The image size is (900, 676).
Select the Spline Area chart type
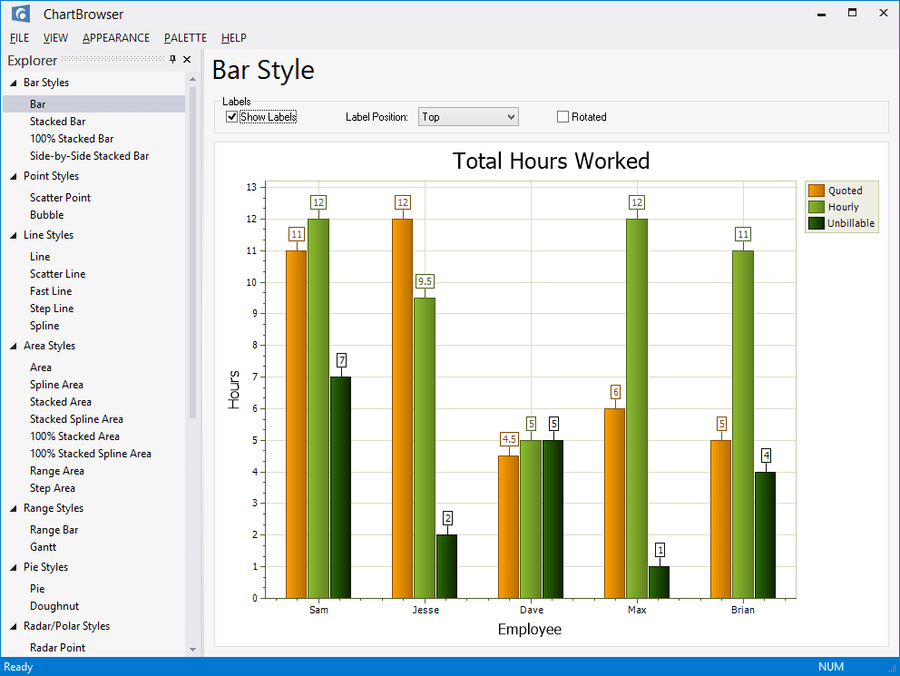(x=57, y=385)
